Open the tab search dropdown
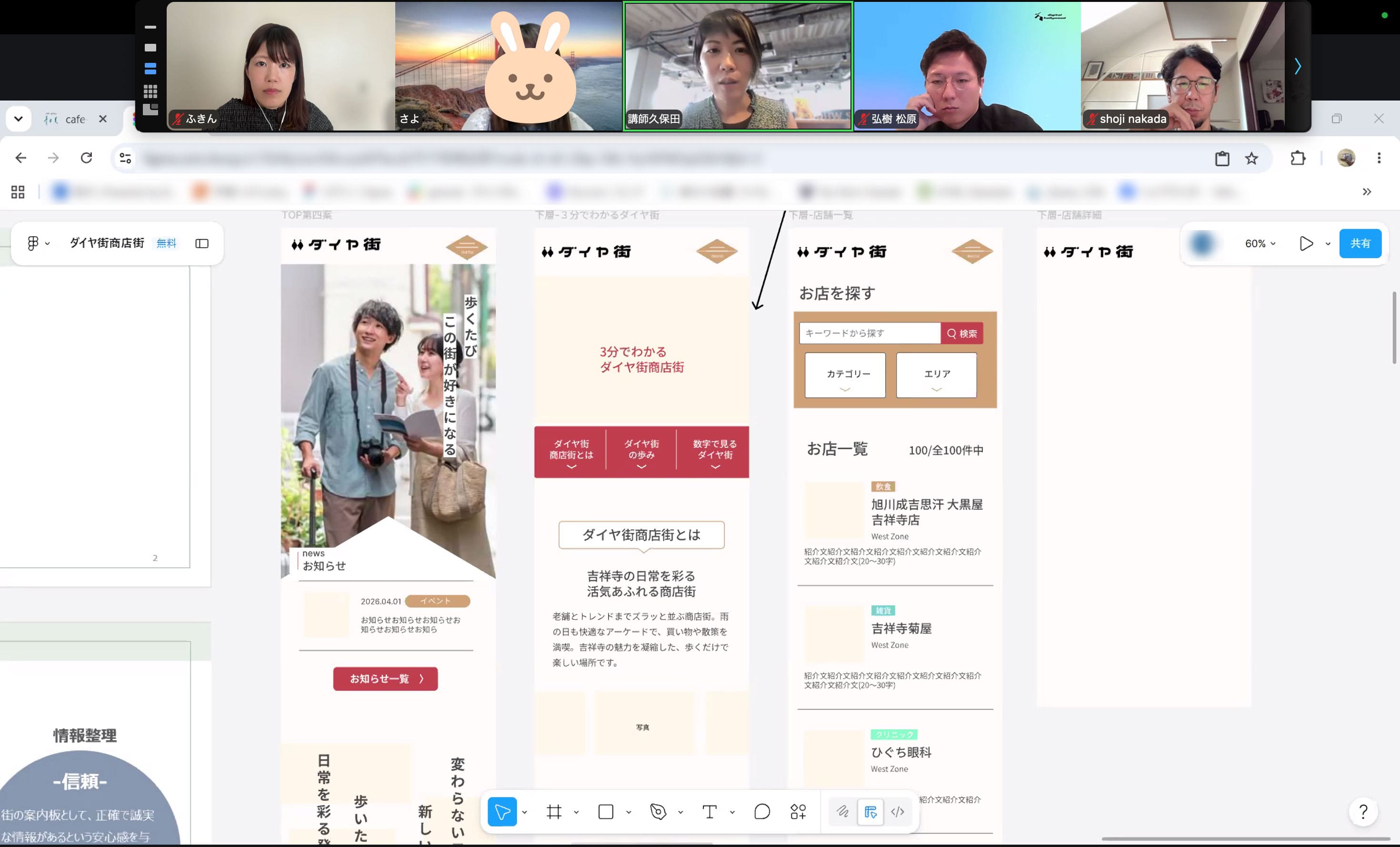This screenshot has width=1400, height=847. click(19, 119)
